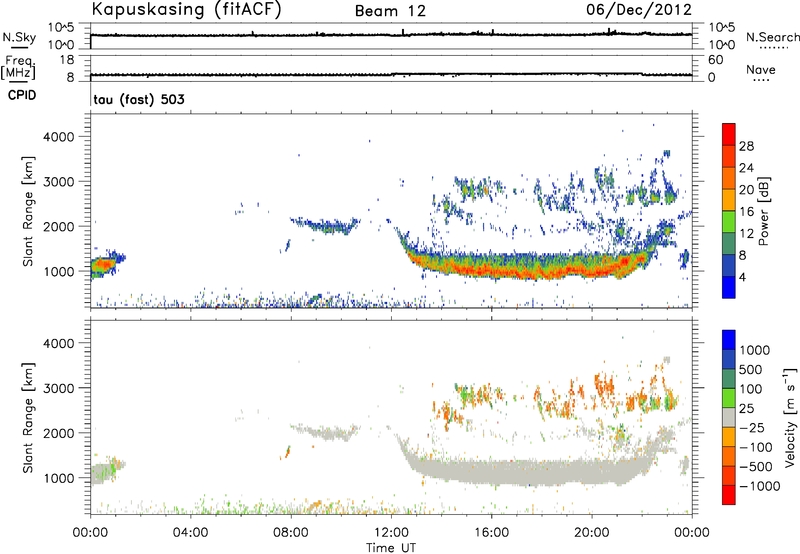This screenshot has width=800, height=554.
Task: Click the Slant Range axis title of velocity panel
Action: pyautogui.click(x=28, y=417)
